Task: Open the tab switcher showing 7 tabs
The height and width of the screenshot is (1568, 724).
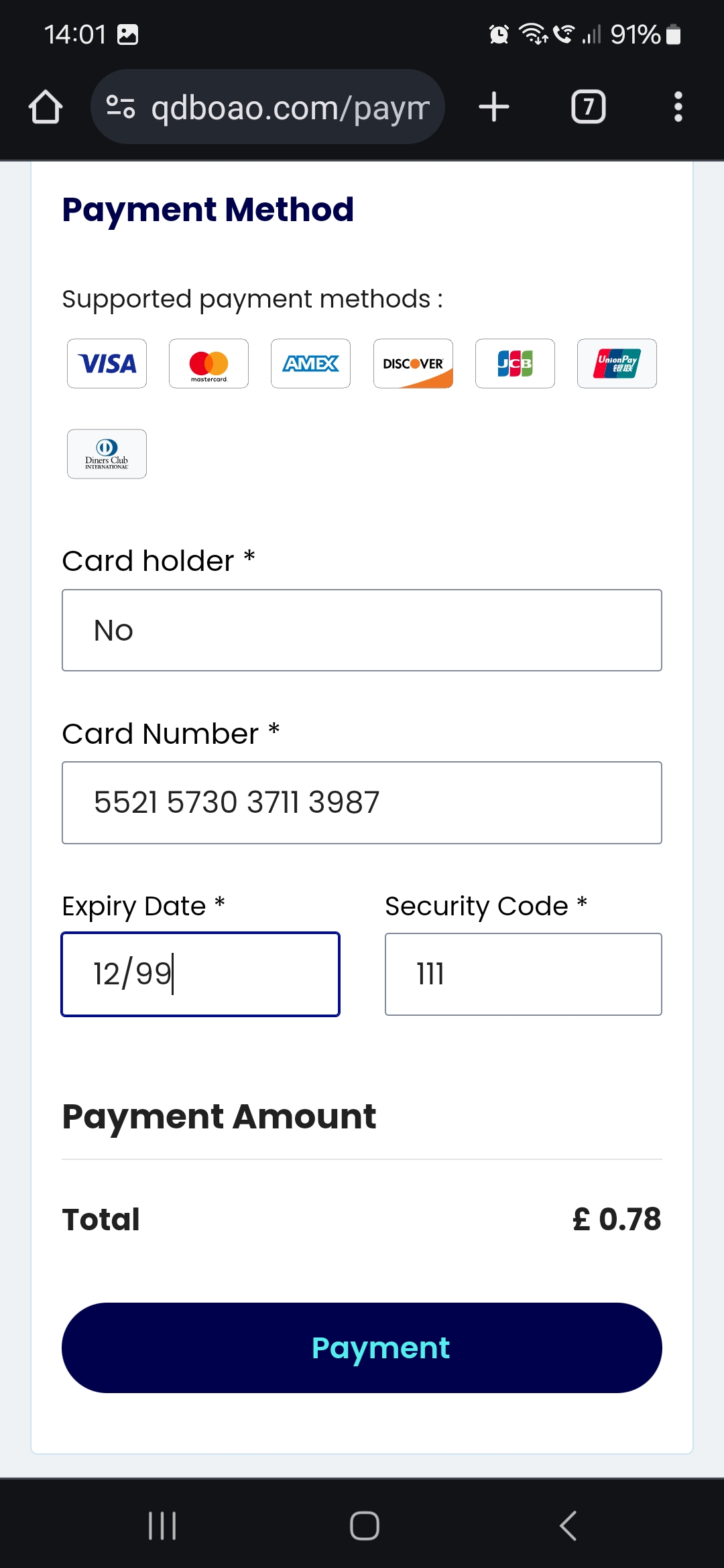Action: (x=588, y=107)
